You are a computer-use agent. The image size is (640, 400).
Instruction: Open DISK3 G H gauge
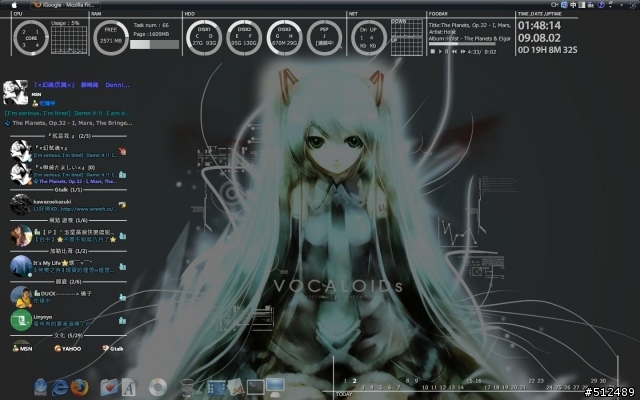284,38
